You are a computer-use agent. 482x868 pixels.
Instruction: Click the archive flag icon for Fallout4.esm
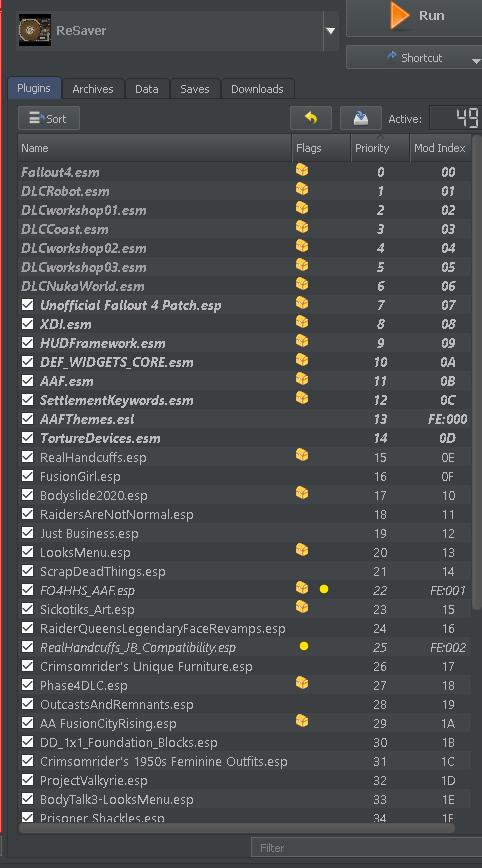pyautogui.click(x=302, y=170)
